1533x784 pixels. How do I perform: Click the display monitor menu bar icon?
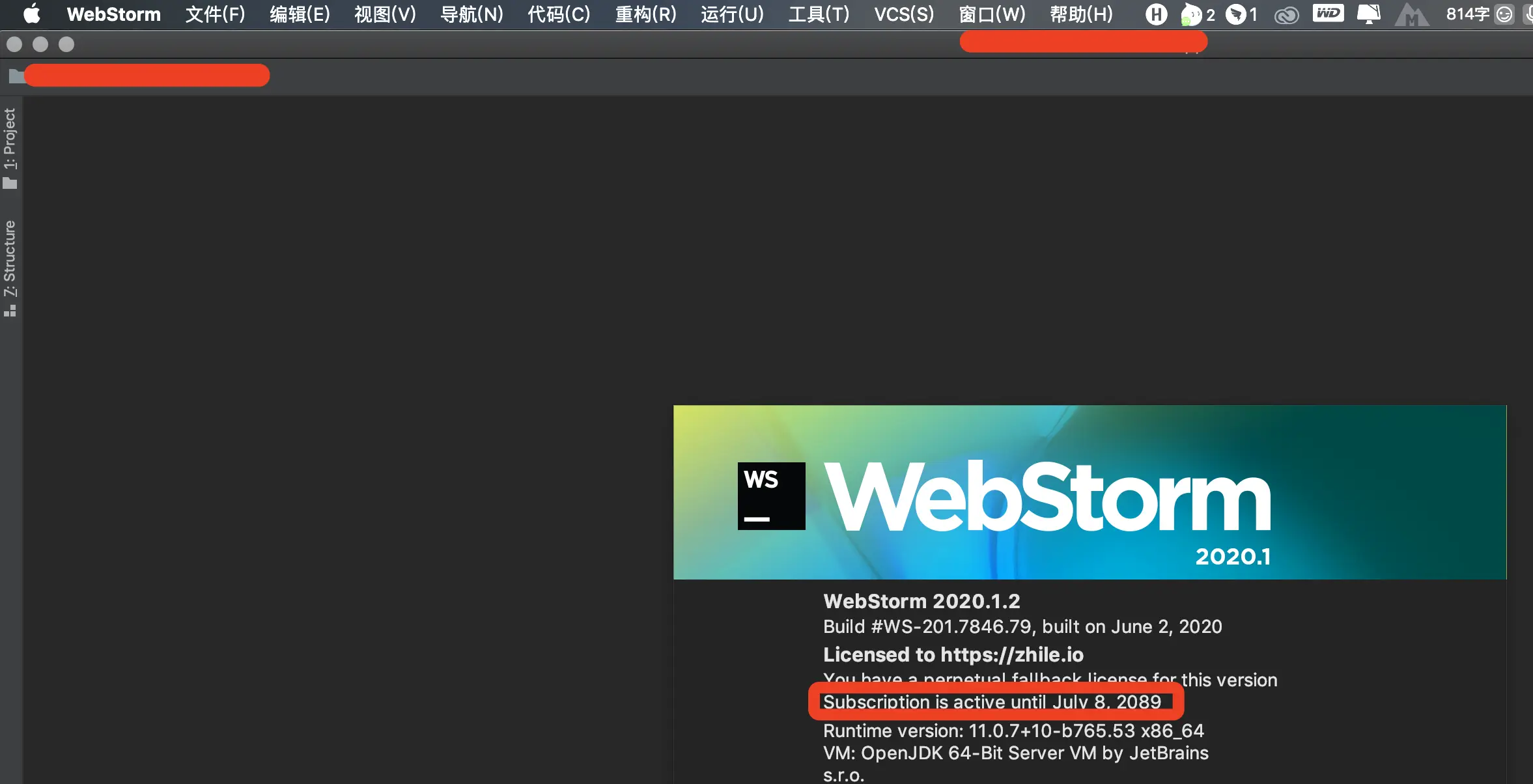(x=1368, y=14)
